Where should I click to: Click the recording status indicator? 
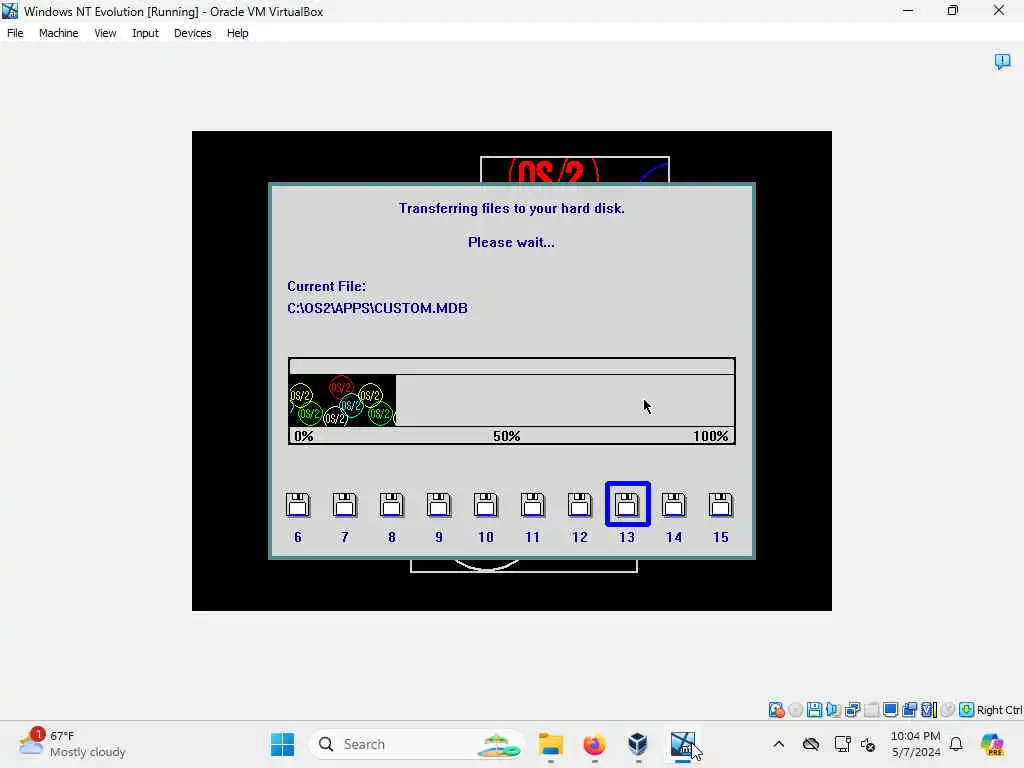909,710
